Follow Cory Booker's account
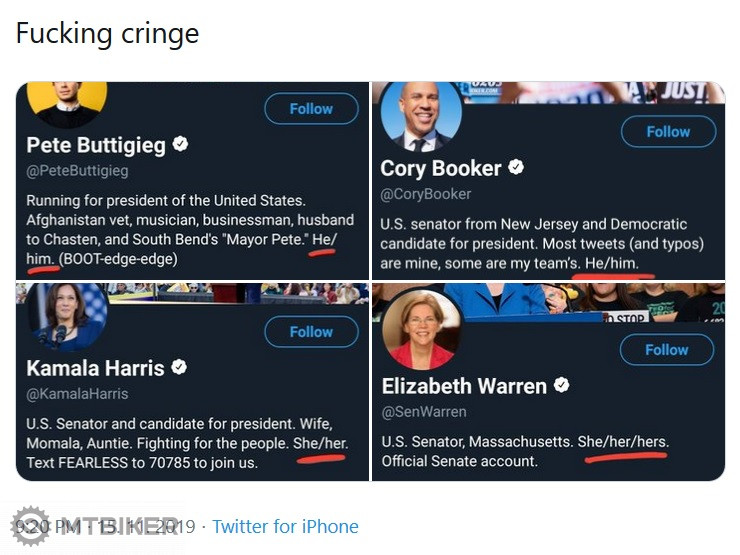This screenshot has width=740, height=555. [668, 131]
